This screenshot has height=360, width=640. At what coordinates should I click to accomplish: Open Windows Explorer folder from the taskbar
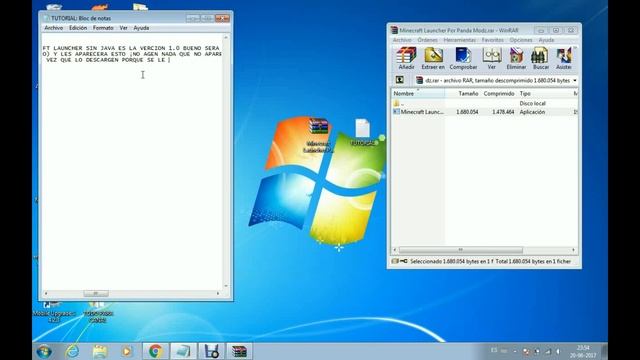pyautogui.click(x=100, y=351)
